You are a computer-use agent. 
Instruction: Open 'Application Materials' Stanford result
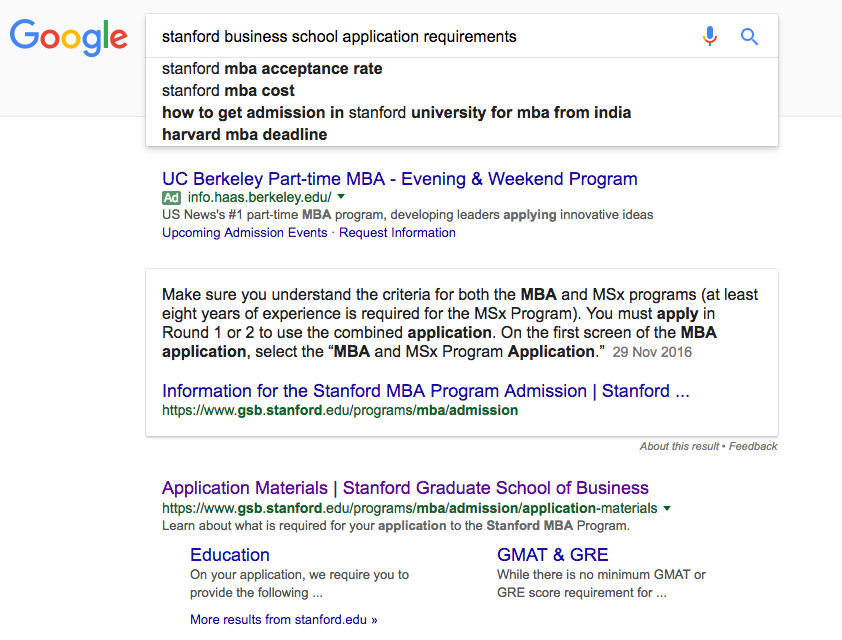[405, 488]
